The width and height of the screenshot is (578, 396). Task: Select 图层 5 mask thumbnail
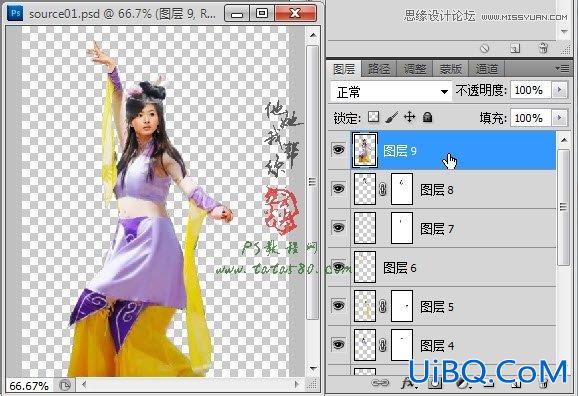click(401, 306)
